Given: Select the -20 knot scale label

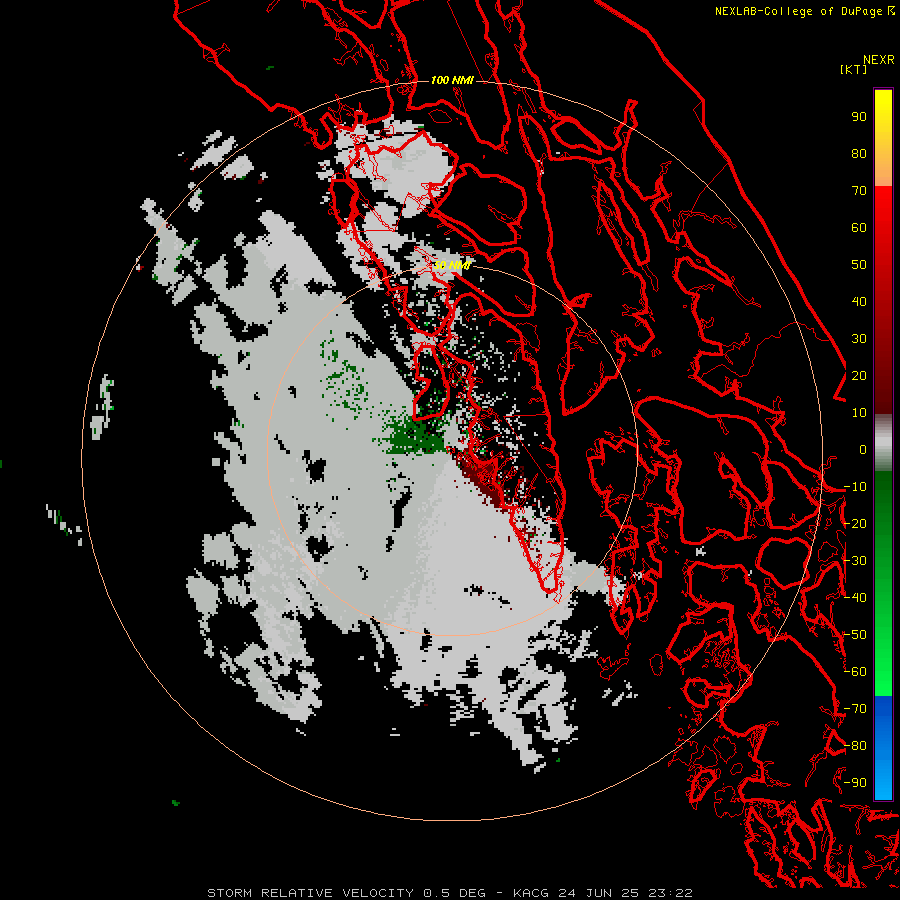Looking at the screenshot, I should [x=855, y=524].
